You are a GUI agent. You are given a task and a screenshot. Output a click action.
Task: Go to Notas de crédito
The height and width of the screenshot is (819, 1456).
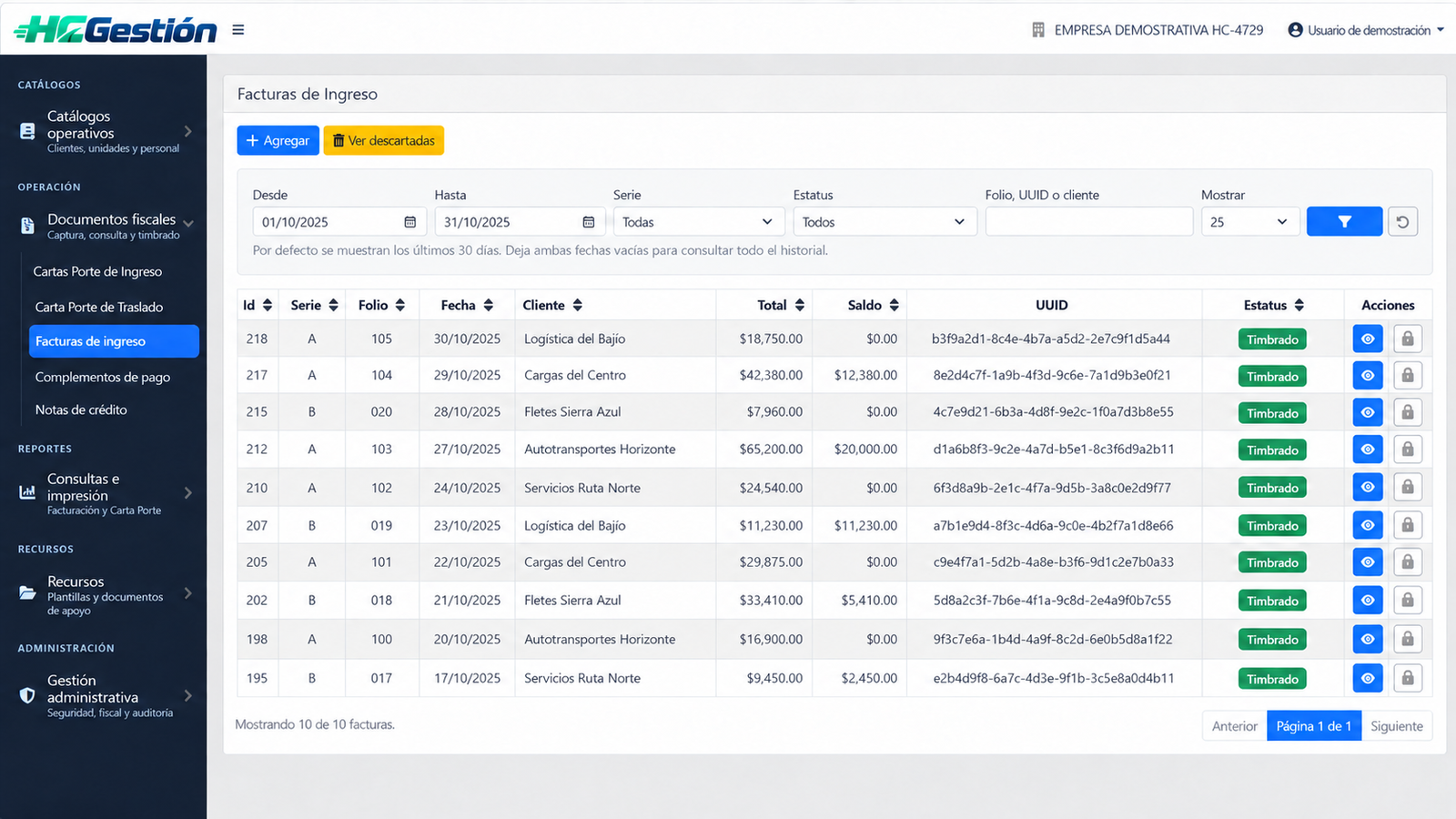click(81, 409)
